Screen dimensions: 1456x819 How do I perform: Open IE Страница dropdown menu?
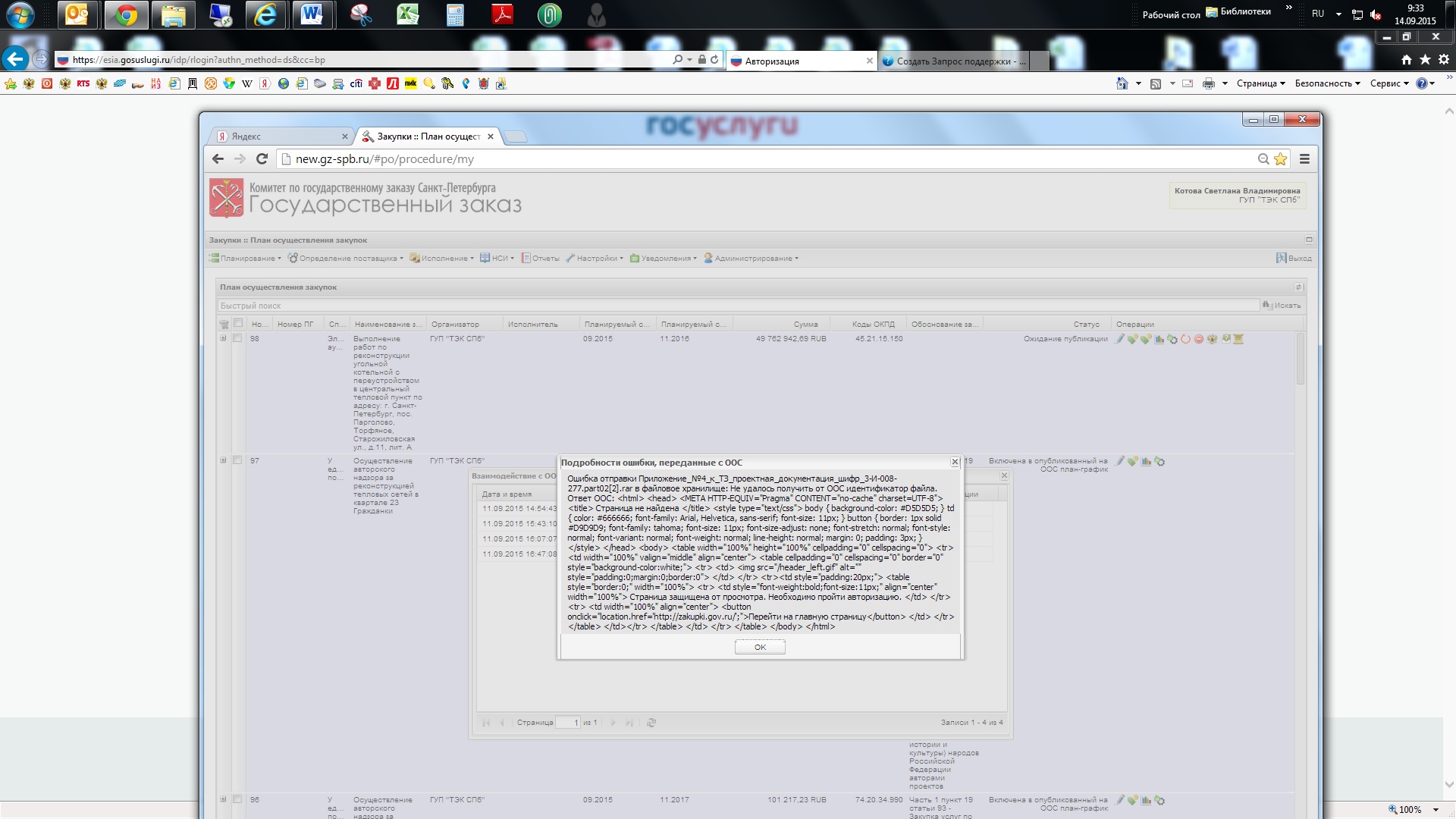tap(1261, 83)
